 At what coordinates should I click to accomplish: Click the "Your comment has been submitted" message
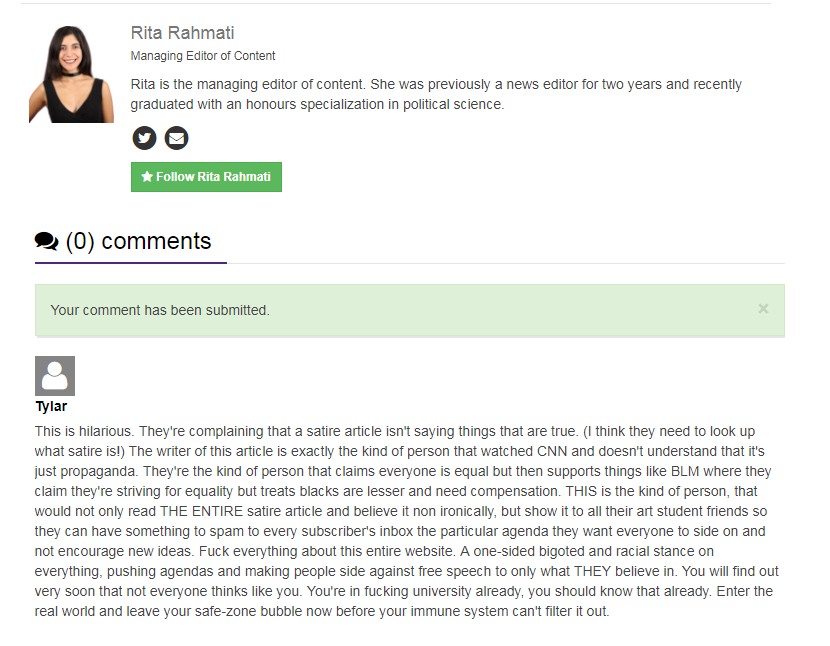pyautogui.click(x=160, y=310)
